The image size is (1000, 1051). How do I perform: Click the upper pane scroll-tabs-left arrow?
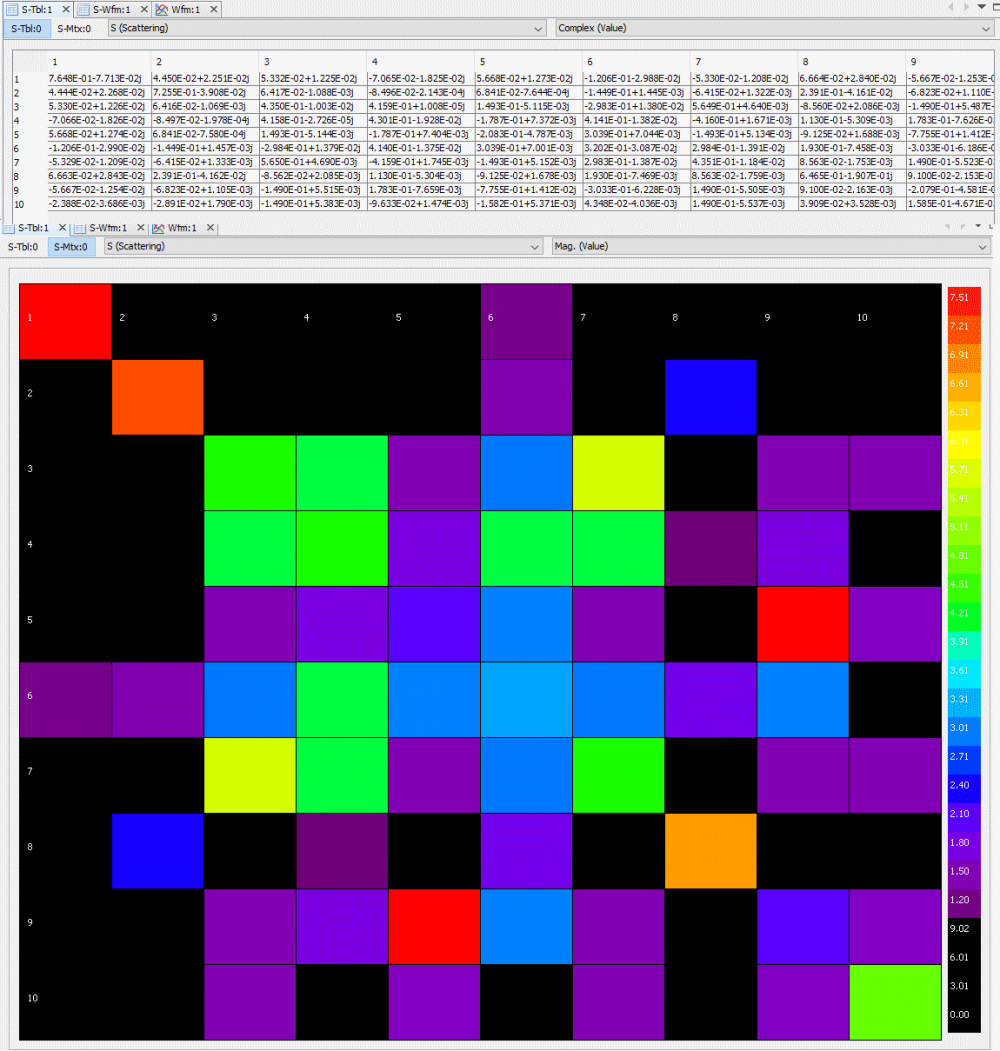pos(951,9)
